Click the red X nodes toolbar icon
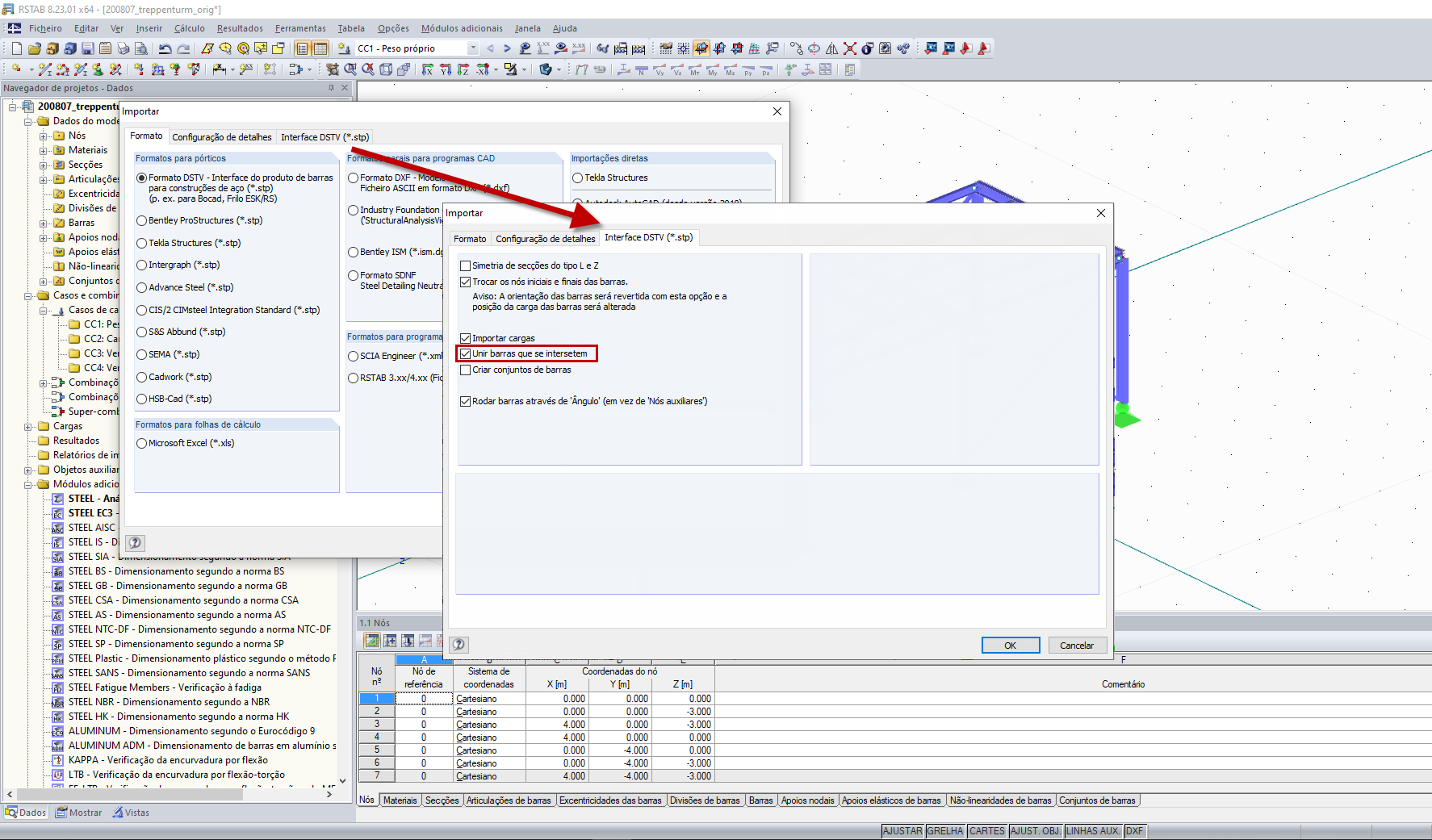 850,48
